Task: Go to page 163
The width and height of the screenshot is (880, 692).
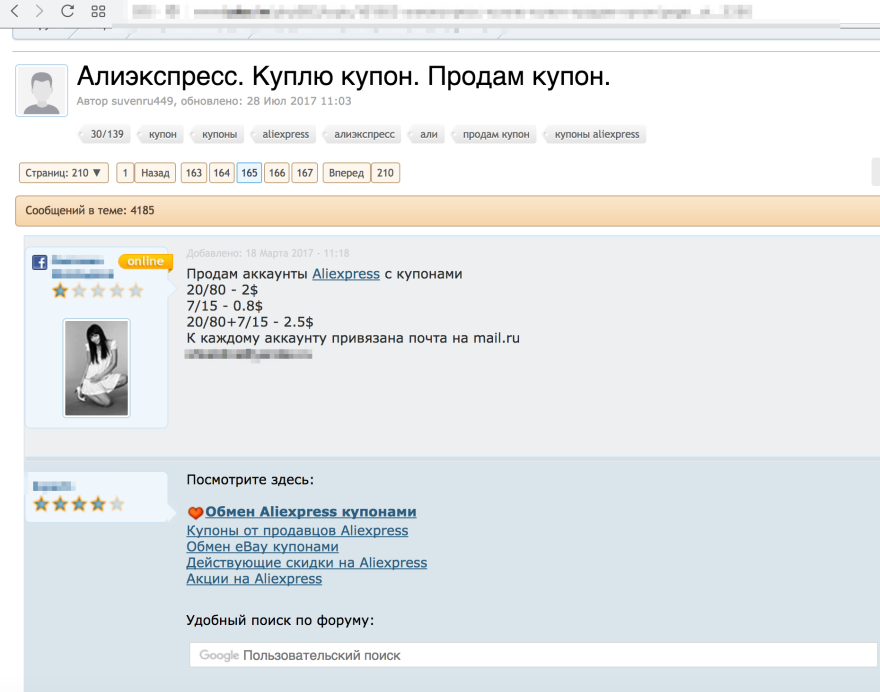Action: 194,173
